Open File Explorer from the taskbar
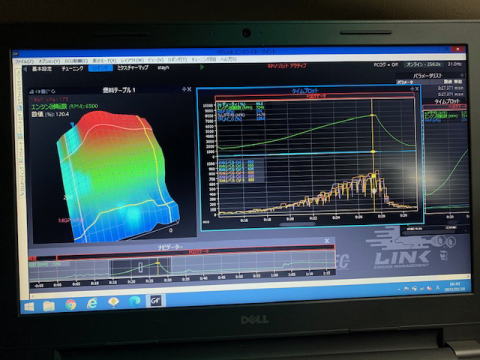 point(49,306)
